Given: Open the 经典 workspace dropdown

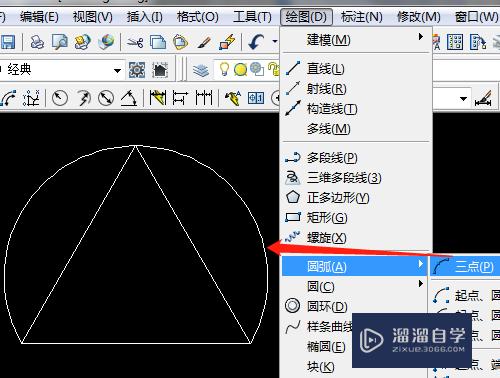Looking at the screenshot, I should point(117,70).
